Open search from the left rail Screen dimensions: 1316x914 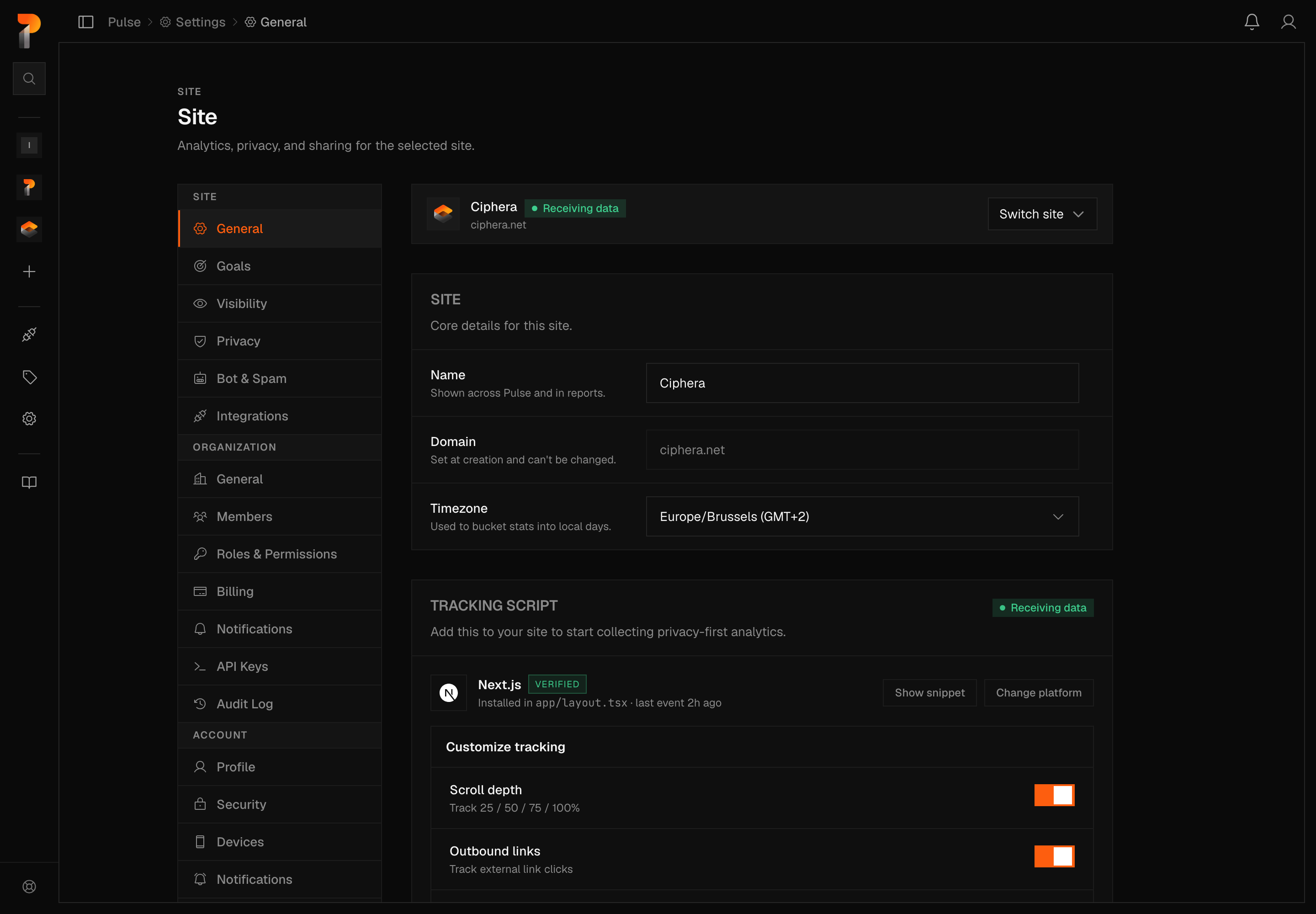[29, 79]
